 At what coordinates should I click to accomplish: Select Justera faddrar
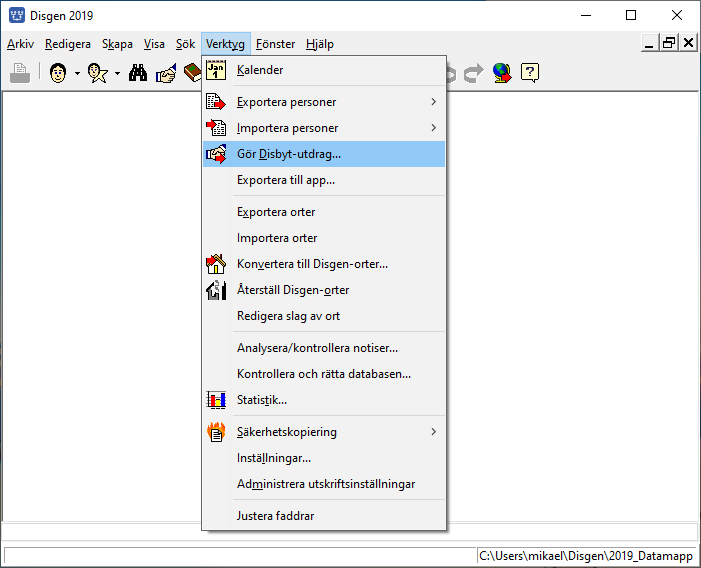(x=324, y=516)
